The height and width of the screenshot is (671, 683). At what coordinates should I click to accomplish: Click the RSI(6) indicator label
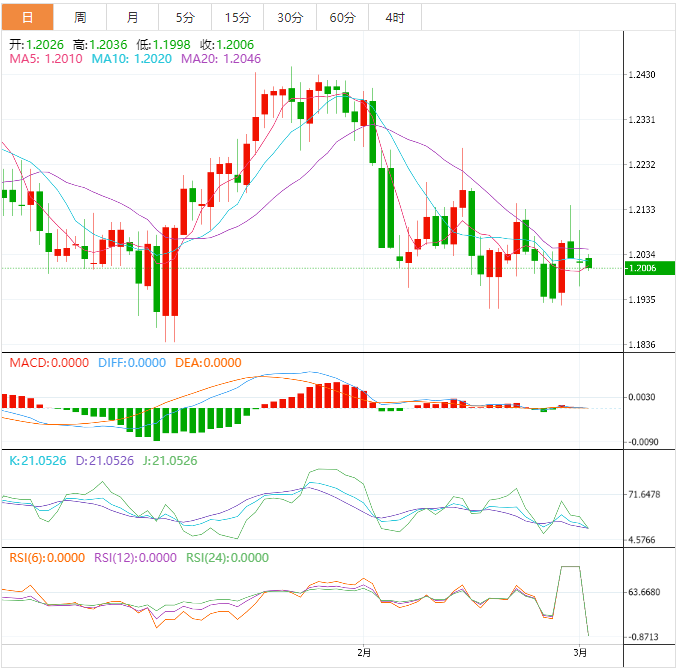[x=47, y=558]
